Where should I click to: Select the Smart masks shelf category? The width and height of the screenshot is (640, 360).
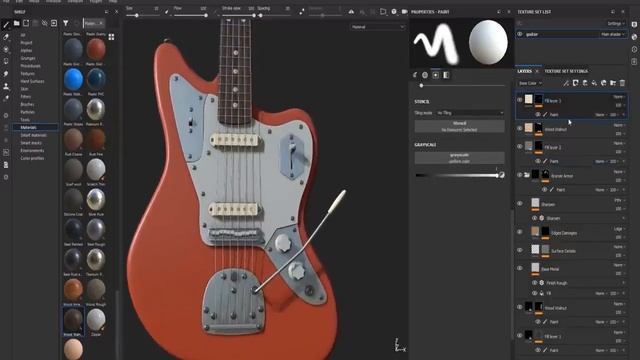[x=31, y=143]
